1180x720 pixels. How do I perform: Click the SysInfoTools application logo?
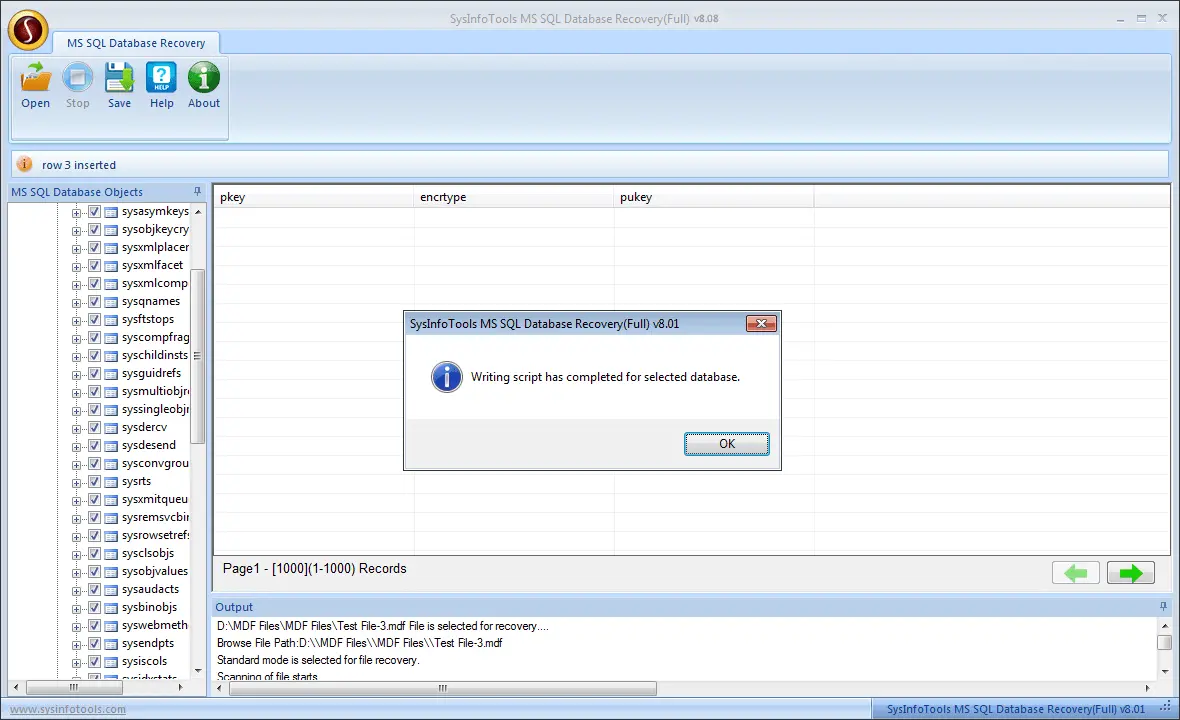point(28,31)
